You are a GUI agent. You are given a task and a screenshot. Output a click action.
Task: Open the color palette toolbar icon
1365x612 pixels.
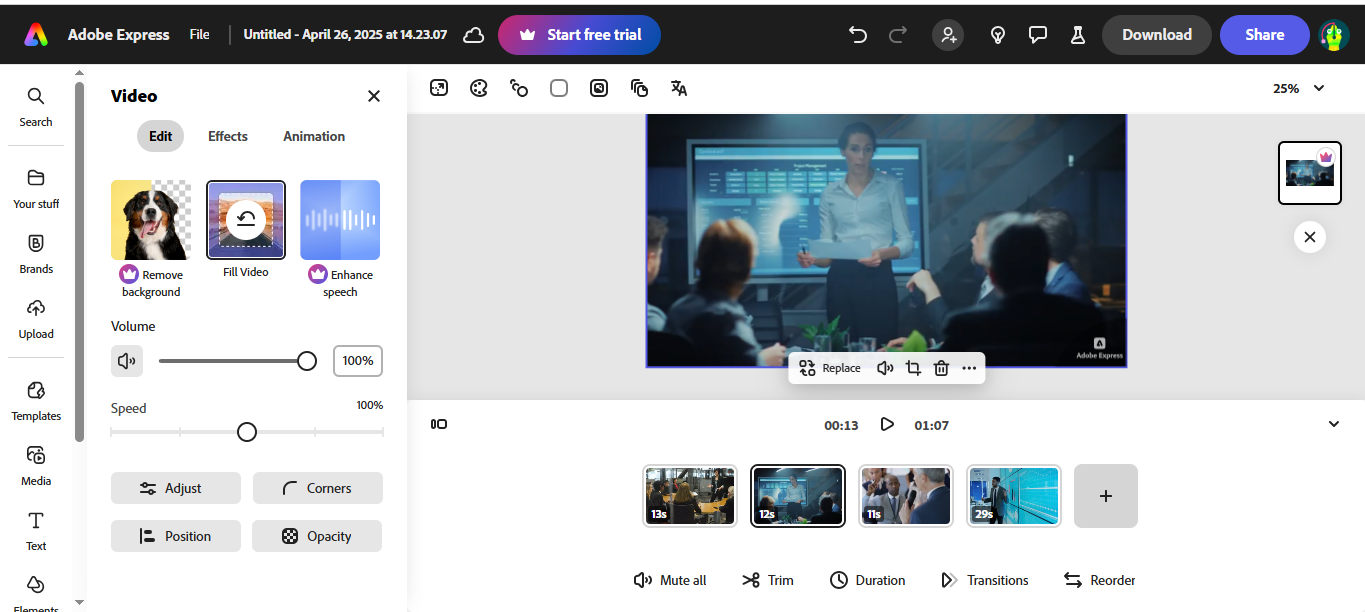click(478, 88)
